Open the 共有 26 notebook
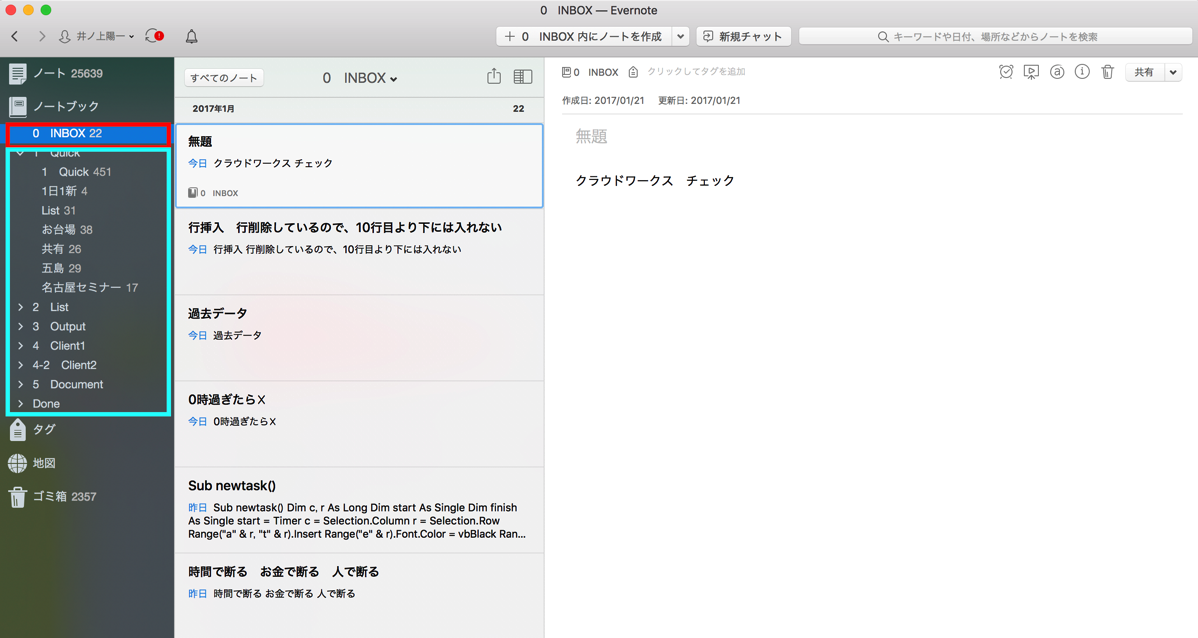This screenshot has width=1198, height=638. click(x=61, y=249)
